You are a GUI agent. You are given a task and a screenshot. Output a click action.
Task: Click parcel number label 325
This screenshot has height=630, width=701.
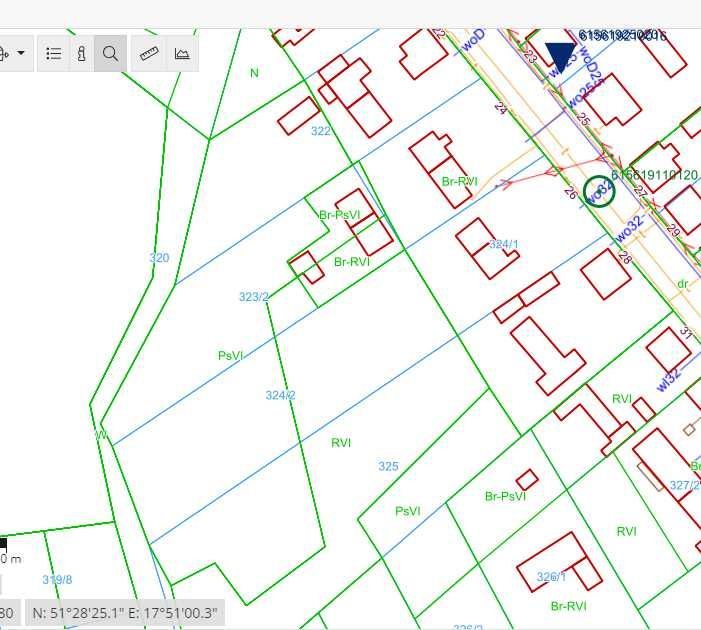388,466
